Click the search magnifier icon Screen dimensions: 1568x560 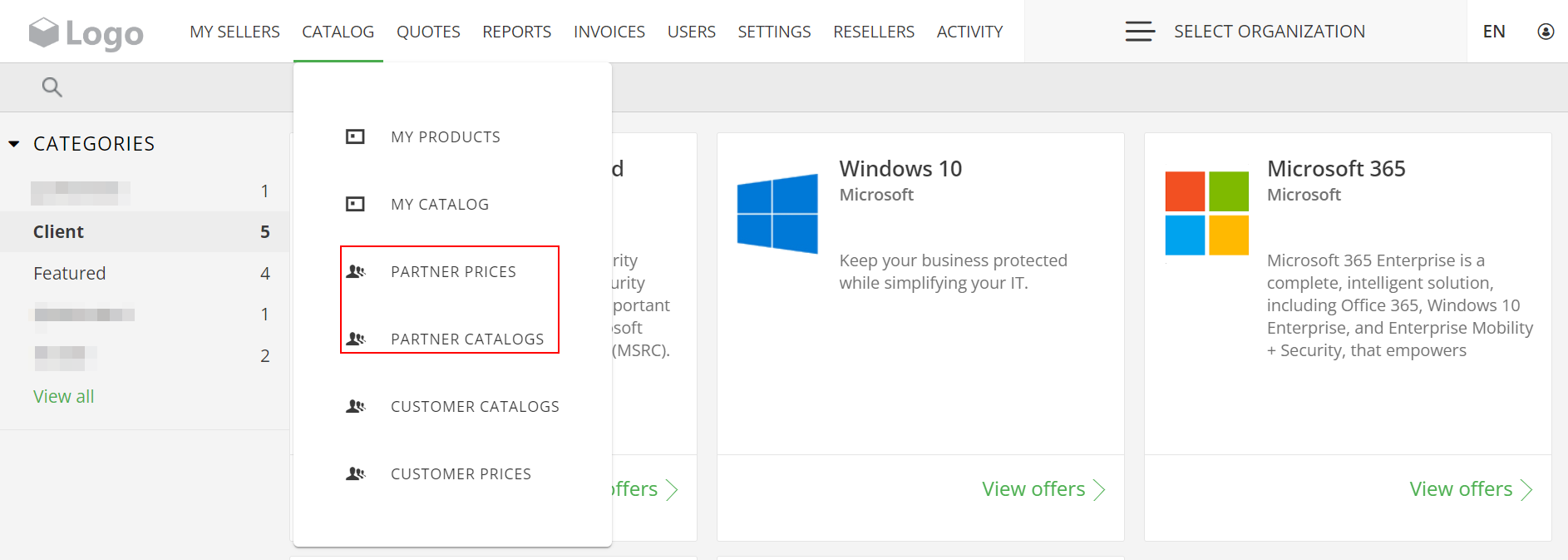[52, 87]
